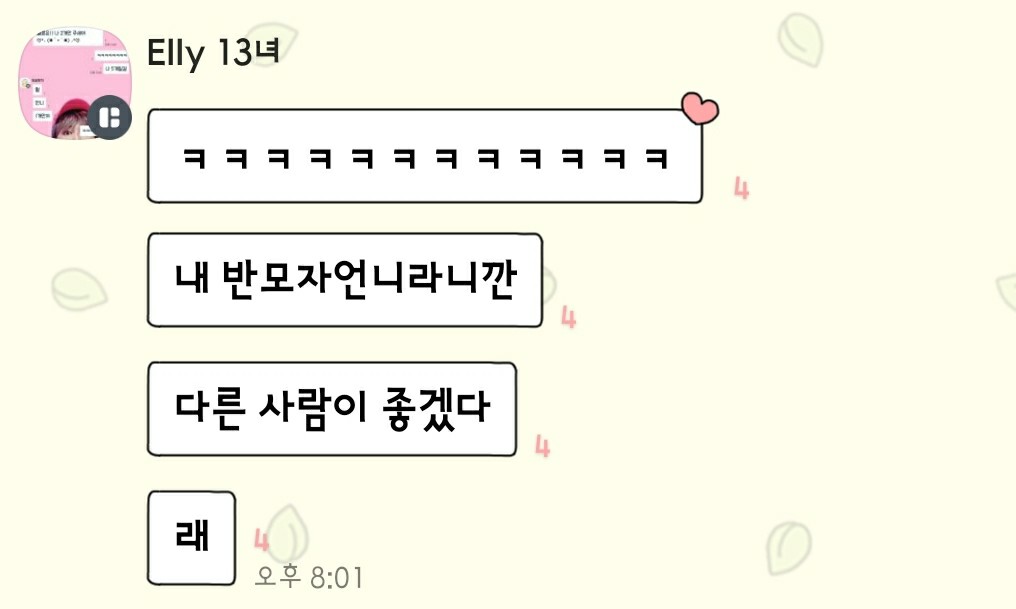Click unread count 4 beside 래 bubble
Screen dimensions: 1016x609
click(x=261, y=540)
